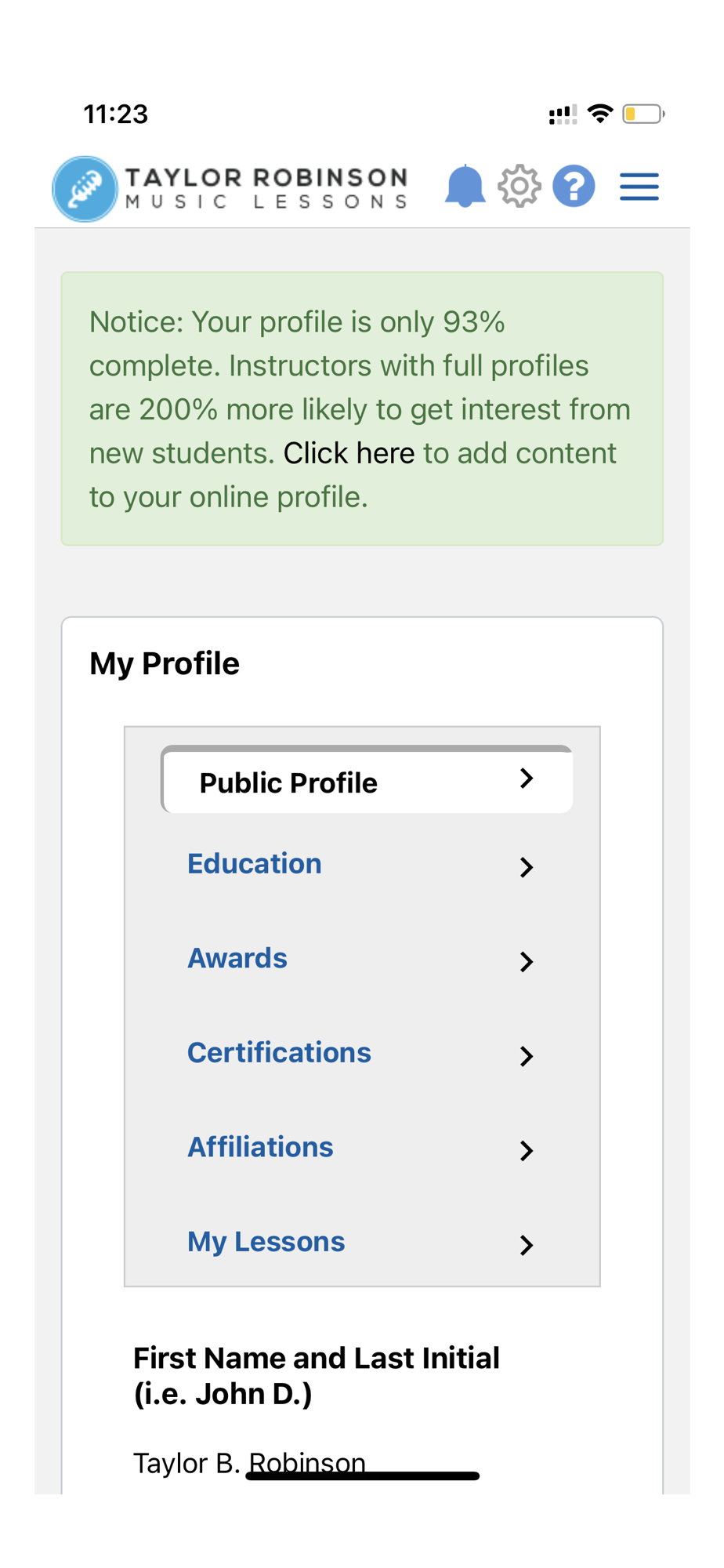The height and width of the screenshot is (1568, 724).
Task: Open settings via the gear icon
Action: point(519,187)
